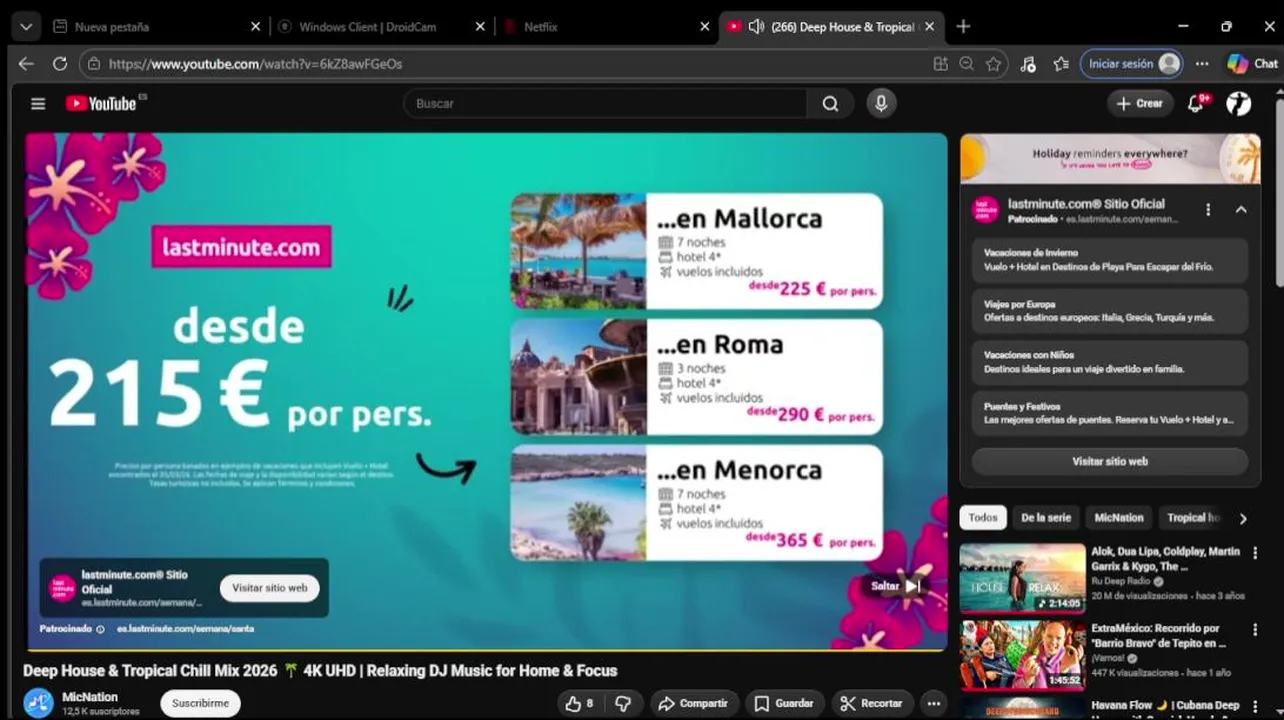Click Visitar sitio web in side panel
1284x720 pixels.
1110,461
